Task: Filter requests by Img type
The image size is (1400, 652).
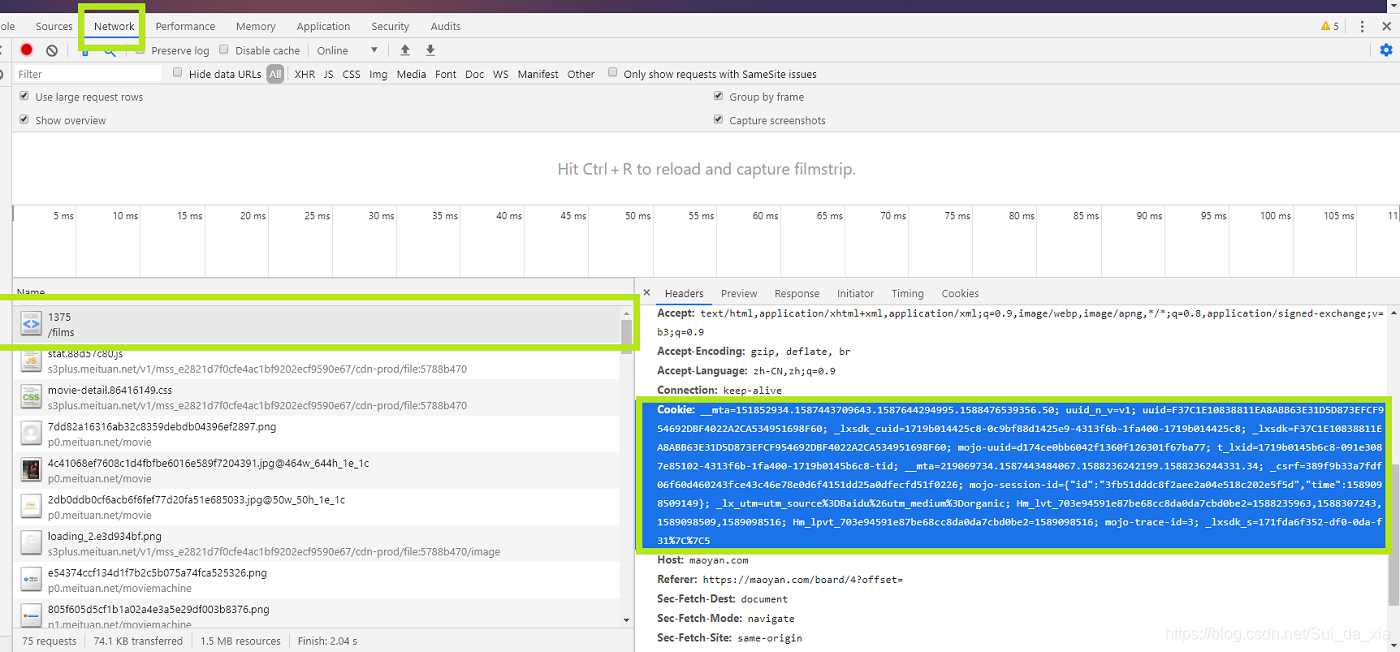Action: click(378, 74)
